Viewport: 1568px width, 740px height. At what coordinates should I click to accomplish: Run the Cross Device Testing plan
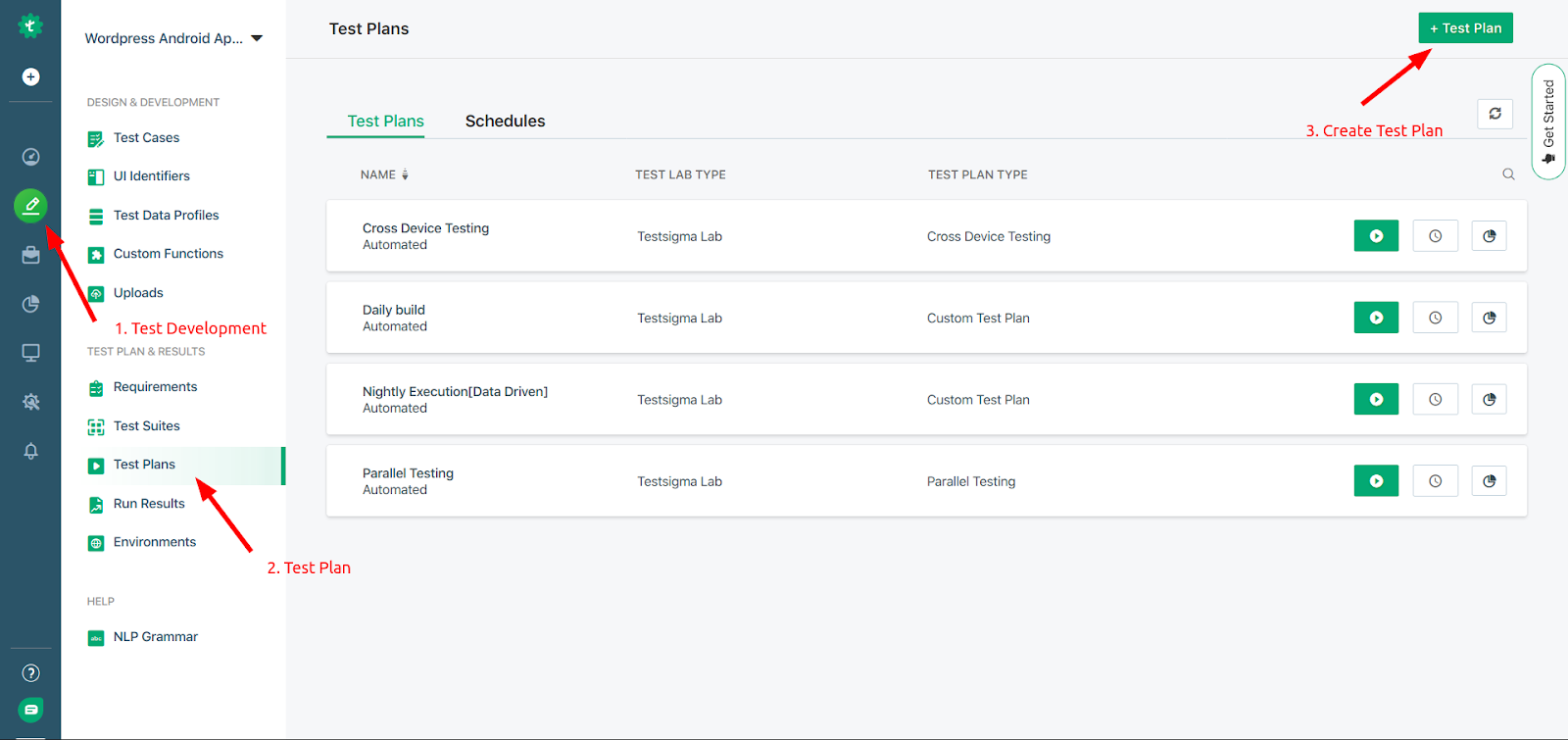[x=1376, y=236]
